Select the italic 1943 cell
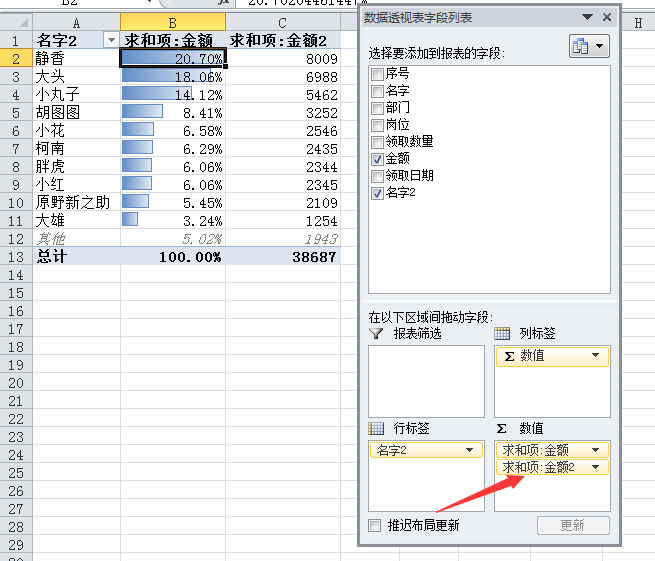This screenshot has width=655, height=561. (x=283, y=238)
